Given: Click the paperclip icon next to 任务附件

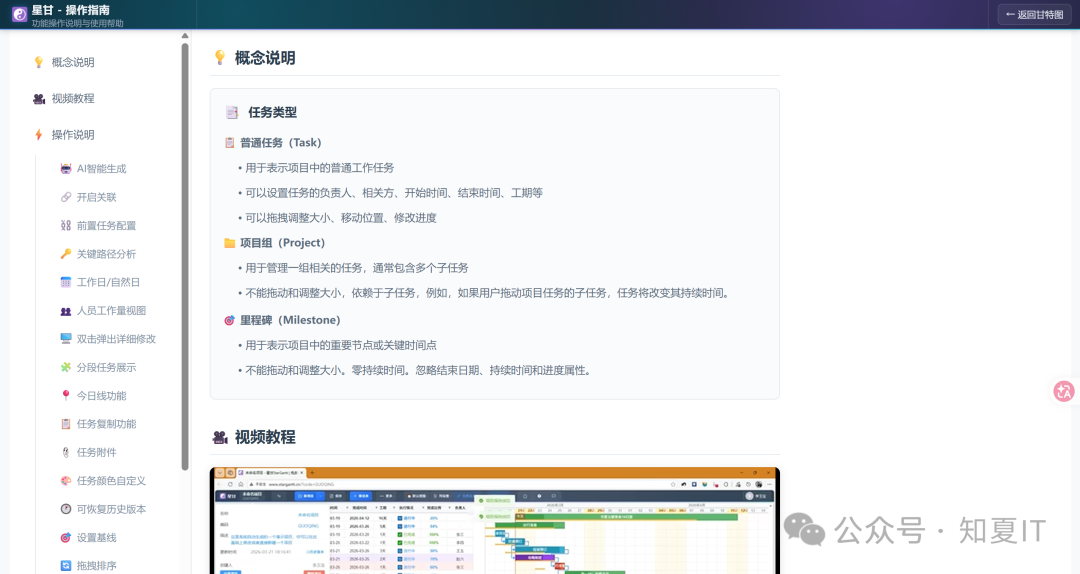Looking at the screenshot, I should [65, 452].
